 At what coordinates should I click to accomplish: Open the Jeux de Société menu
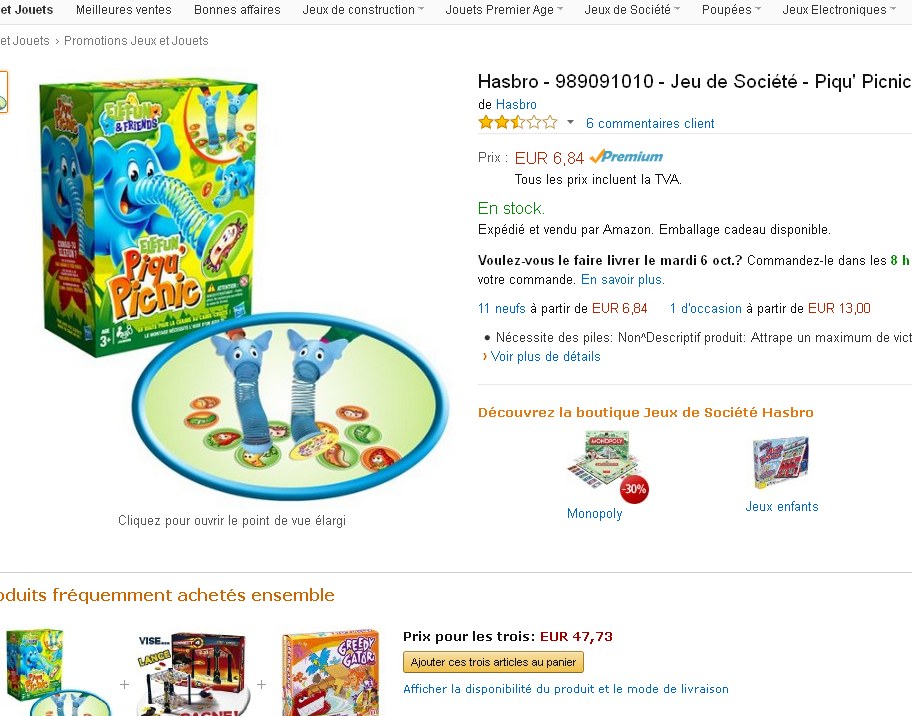(x=632, y=9)
